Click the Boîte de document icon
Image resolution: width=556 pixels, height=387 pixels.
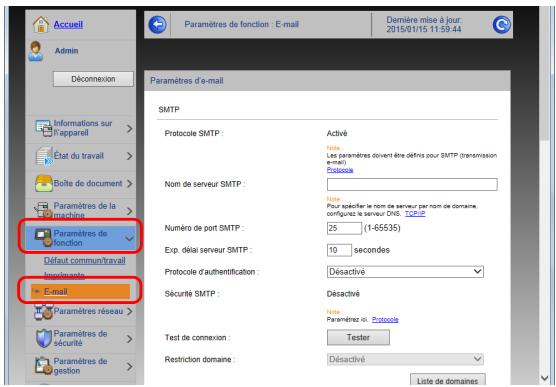[x=44, y=183]
